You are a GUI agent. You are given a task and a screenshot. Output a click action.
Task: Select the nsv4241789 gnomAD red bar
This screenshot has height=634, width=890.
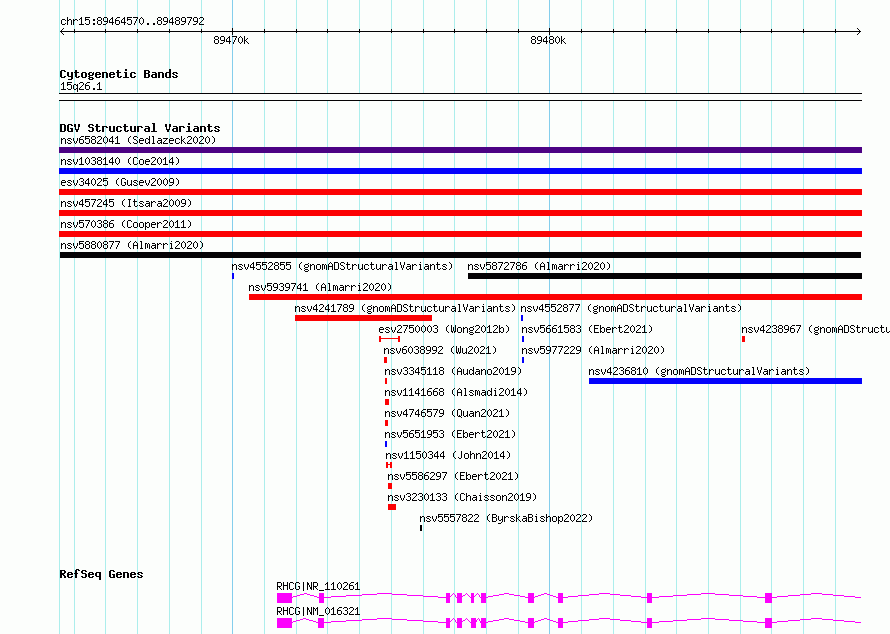[363, 318]
